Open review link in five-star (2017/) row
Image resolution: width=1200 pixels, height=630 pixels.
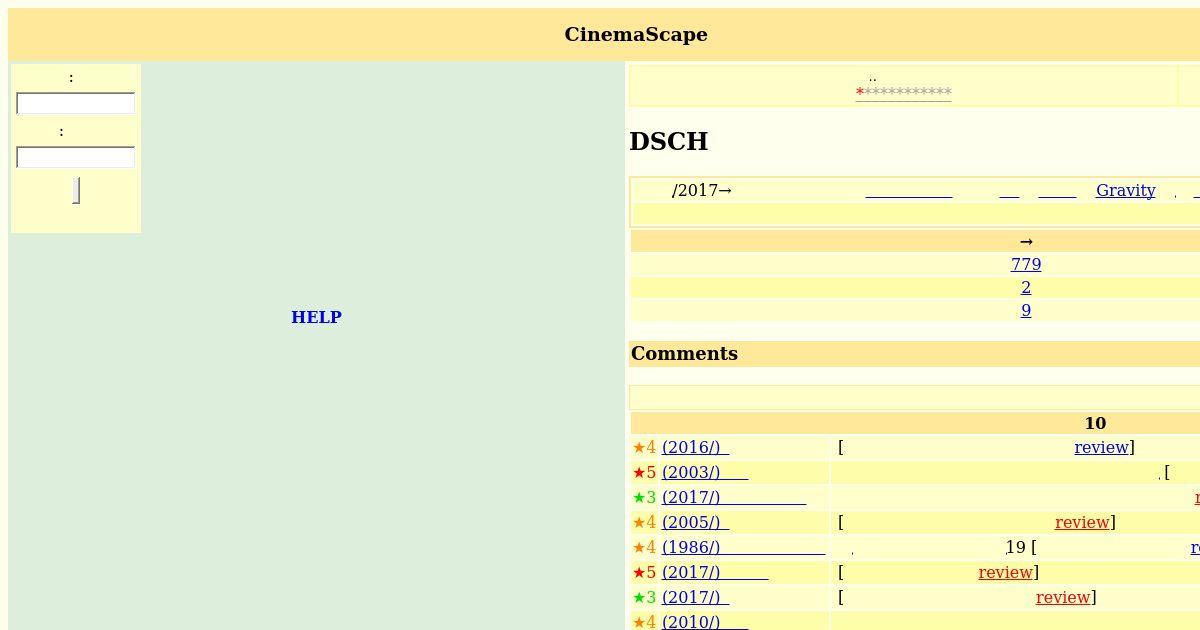[x=1005, y=572]
